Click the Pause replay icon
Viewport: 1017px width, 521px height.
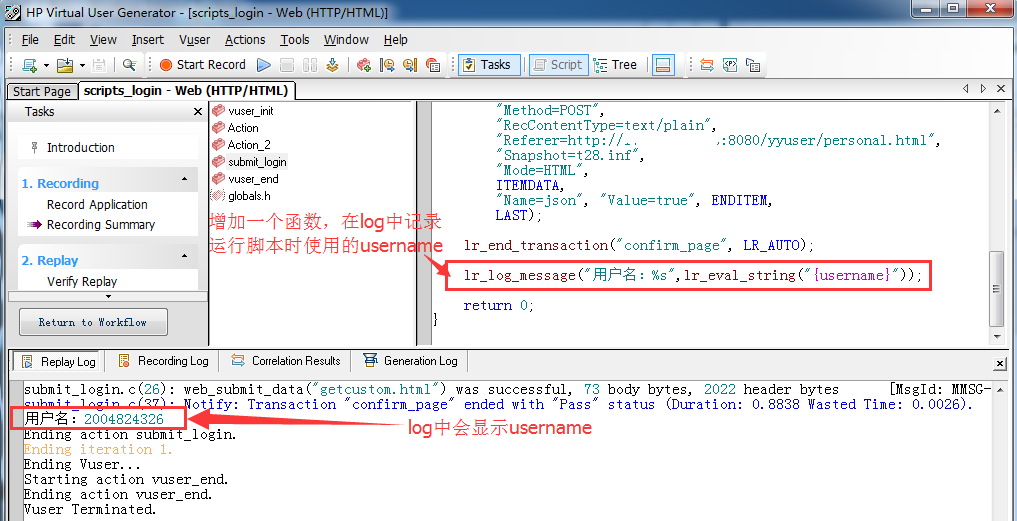pos(309,65)
